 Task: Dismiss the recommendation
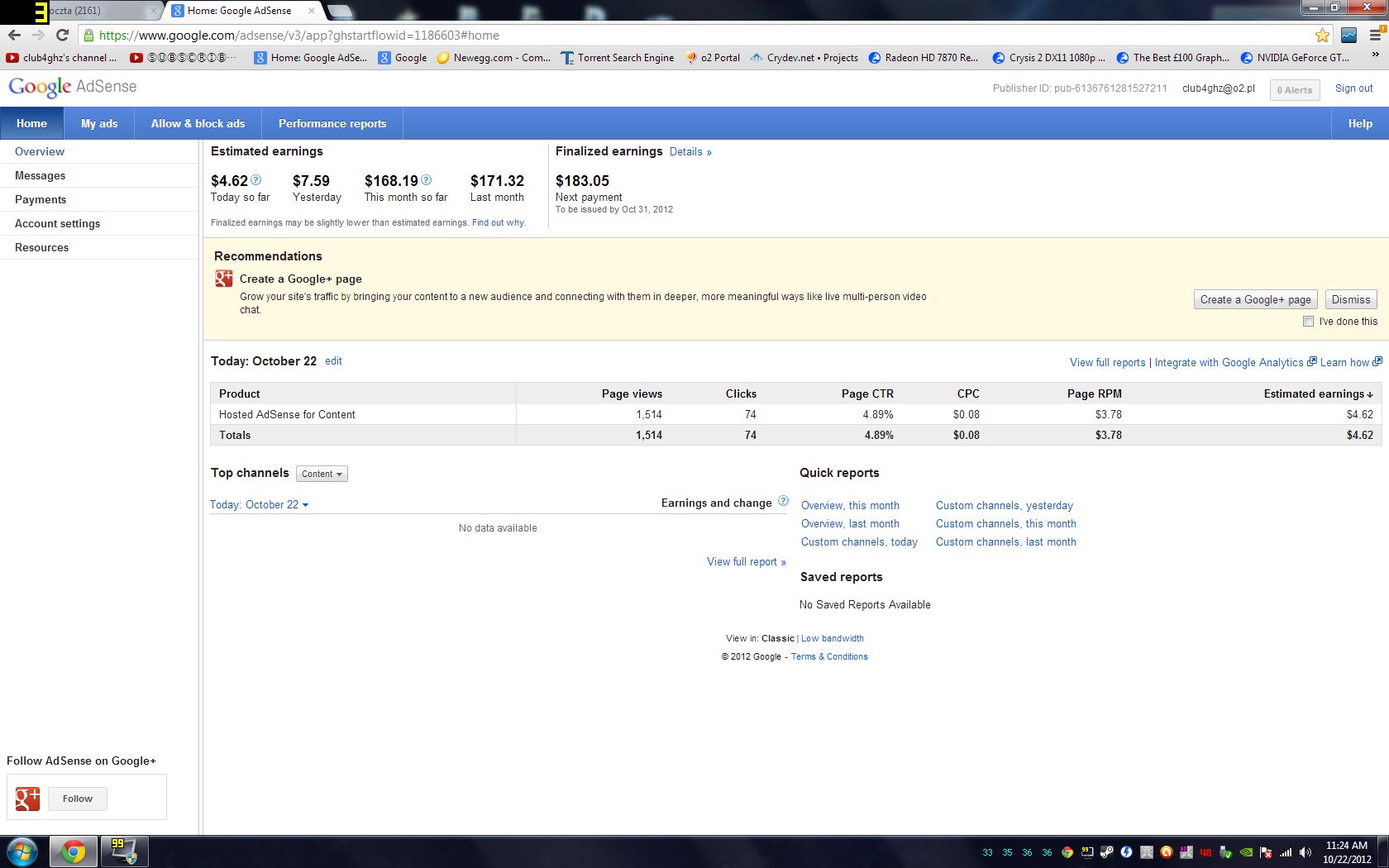pyautogui.click(x=1351, y=299)
